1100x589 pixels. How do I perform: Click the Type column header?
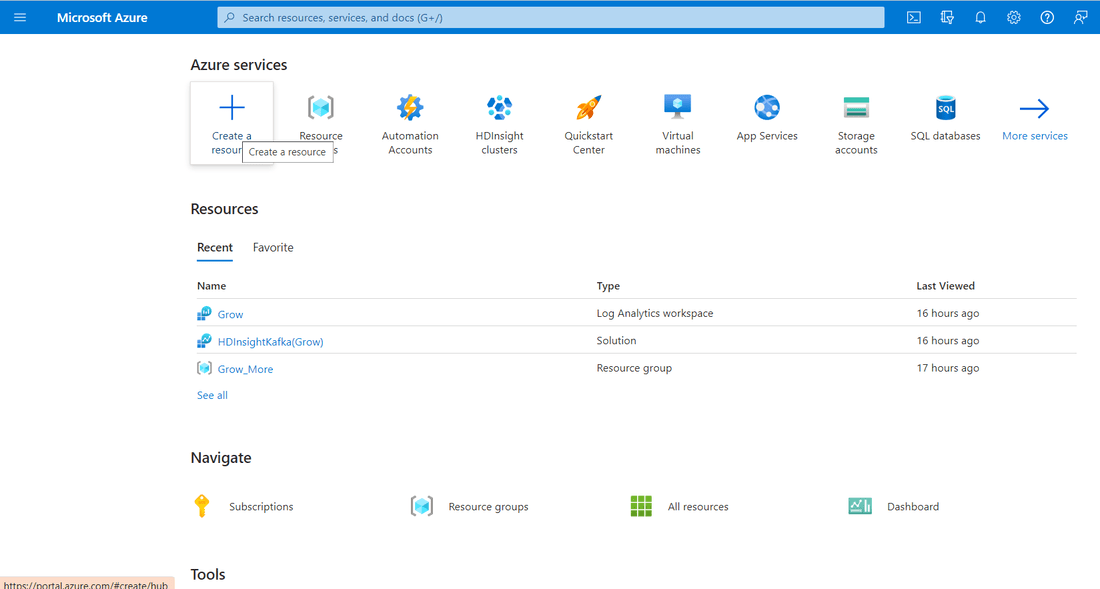click(608, 285)
